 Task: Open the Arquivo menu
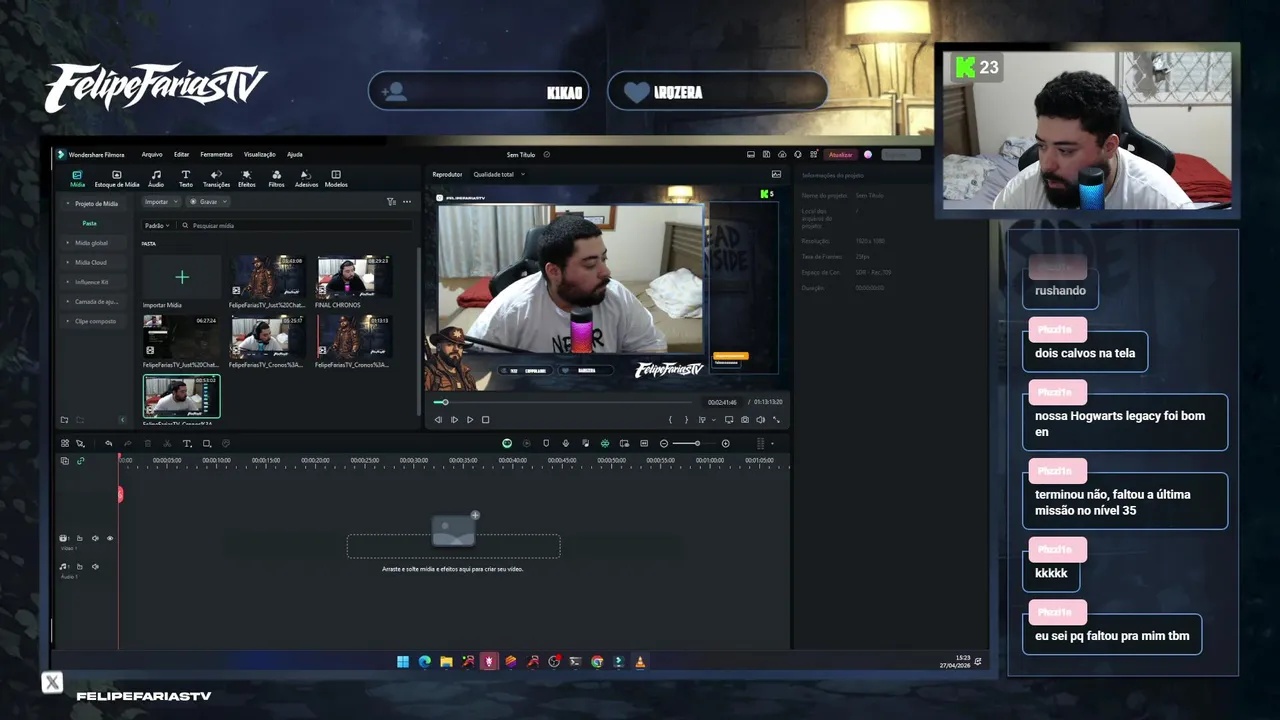[152, 155]
